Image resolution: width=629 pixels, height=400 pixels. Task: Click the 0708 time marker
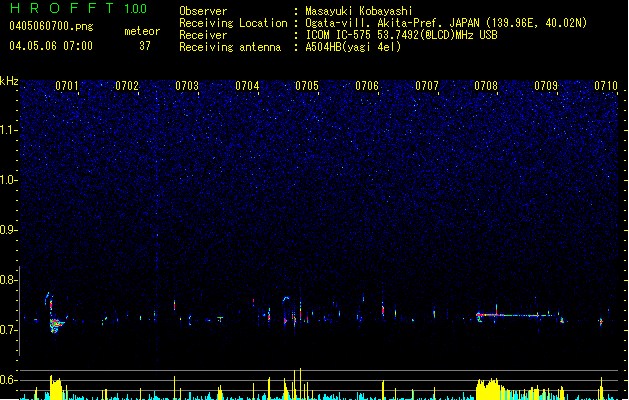click(x=486, y=86)
